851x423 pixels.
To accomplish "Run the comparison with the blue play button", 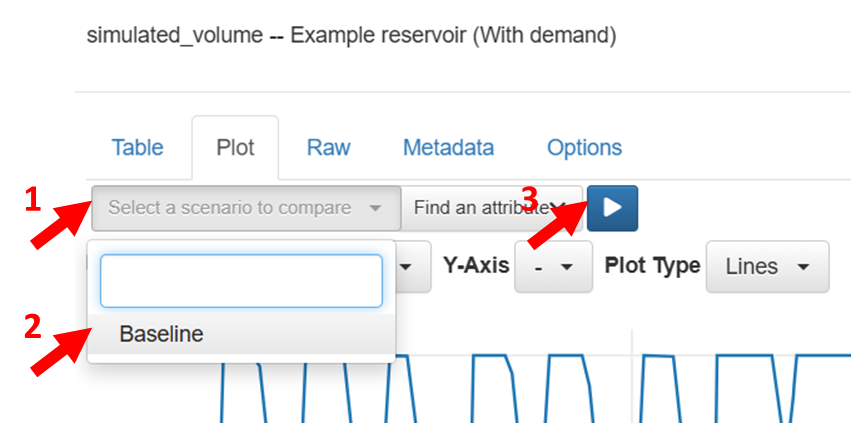I will (613, 208).
